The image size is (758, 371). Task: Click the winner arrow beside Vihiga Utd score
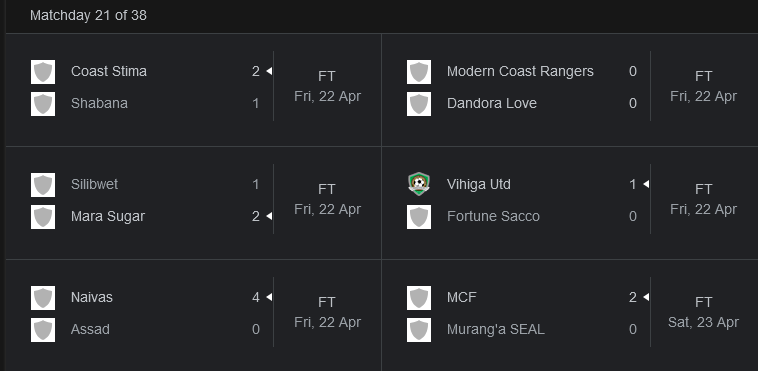pos(646,184)
